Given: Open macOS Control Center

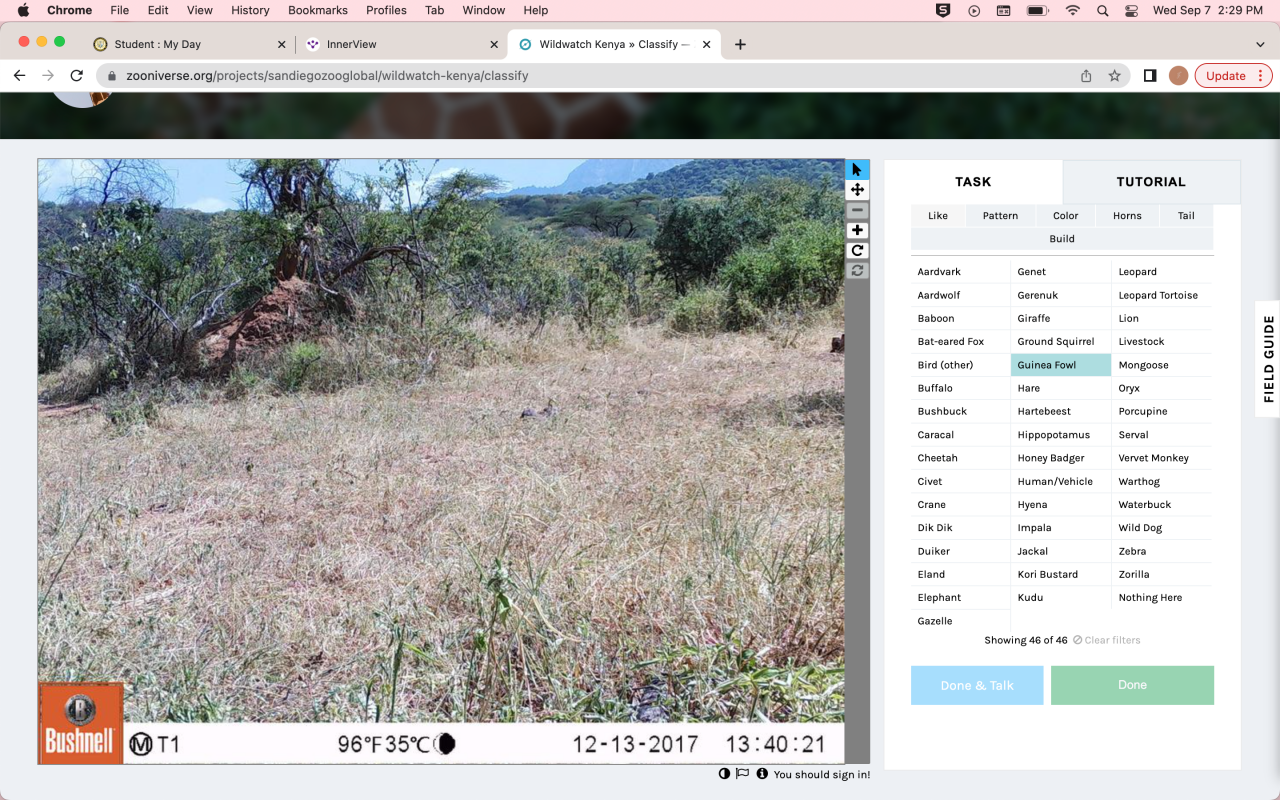Looking at the screenshot, I should pyautogui.click(x=1132, y=10).
